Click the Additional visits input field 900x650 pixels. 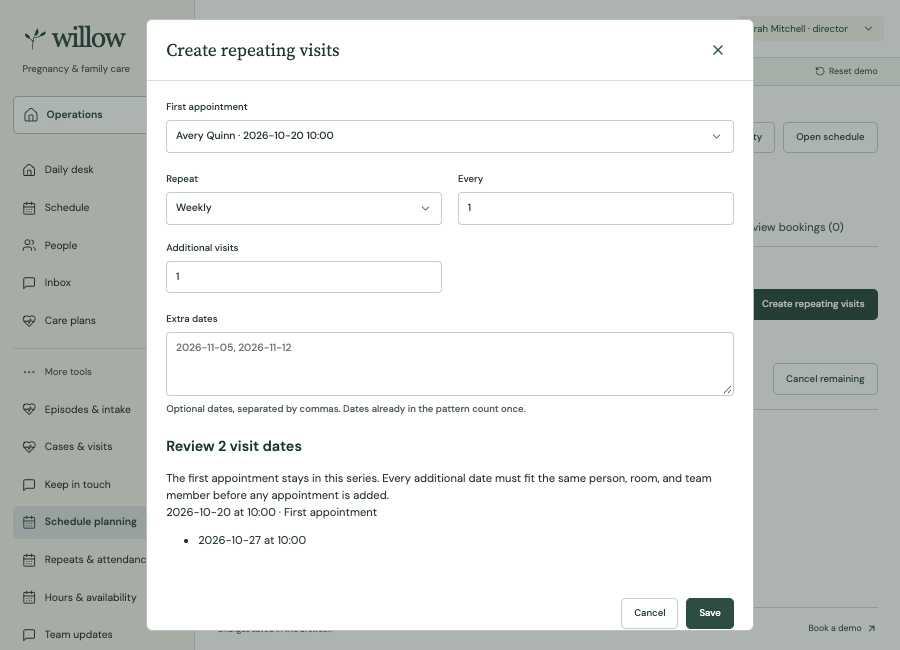tap(304, 277)
